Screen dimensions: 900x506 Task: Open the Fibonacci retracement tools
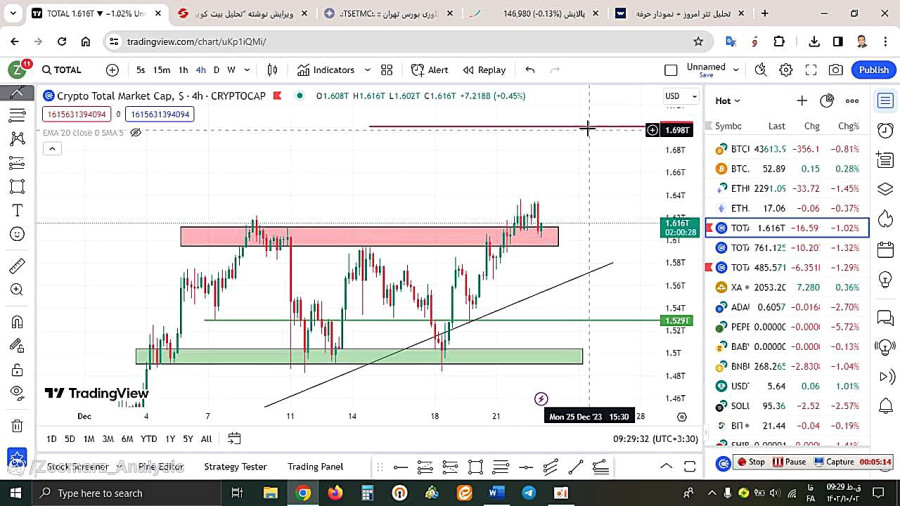tap(17, 115)
